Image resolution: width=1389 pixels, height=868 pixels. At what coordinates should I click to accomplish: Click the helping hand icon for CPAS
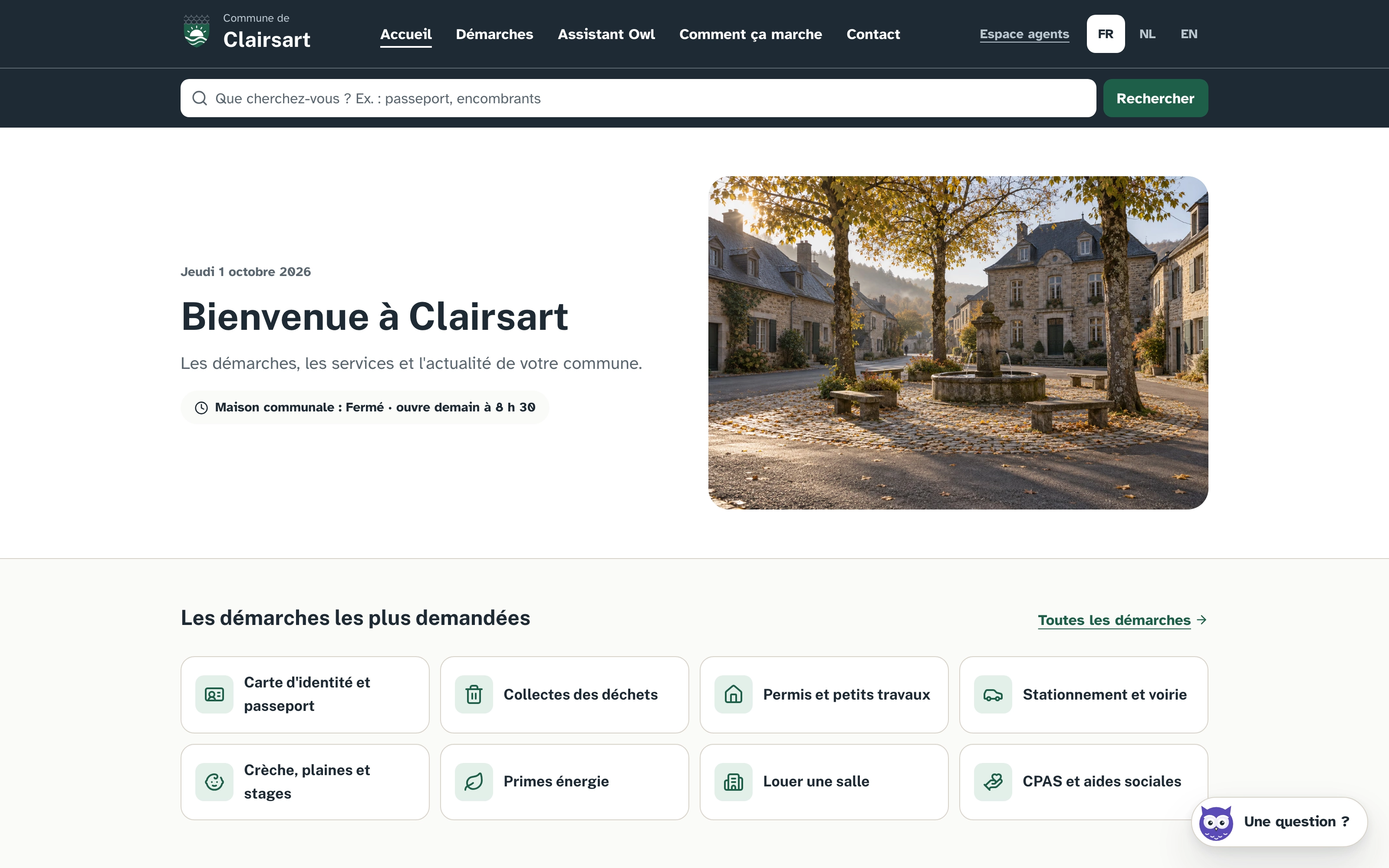pos(992,782)
